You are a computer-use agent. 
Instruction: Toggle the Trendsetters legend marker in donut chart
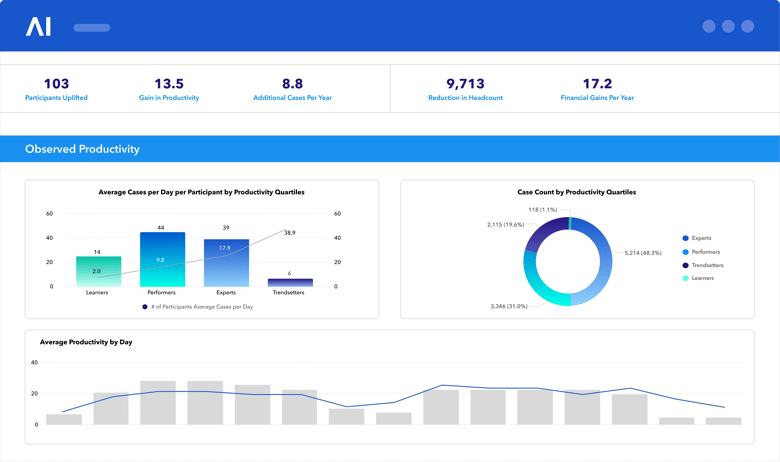[685, 265]
